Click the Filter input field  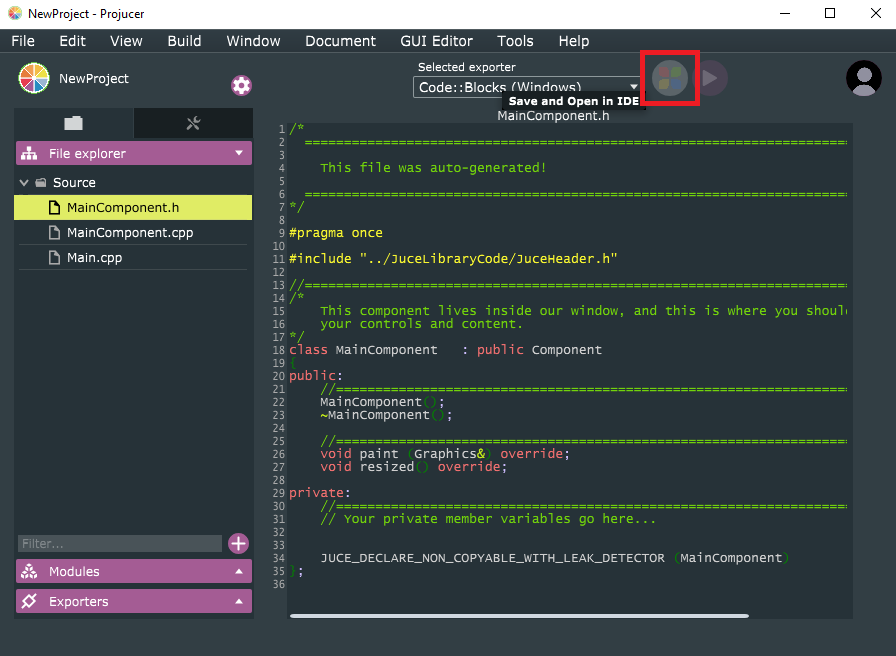click(119, 543)
